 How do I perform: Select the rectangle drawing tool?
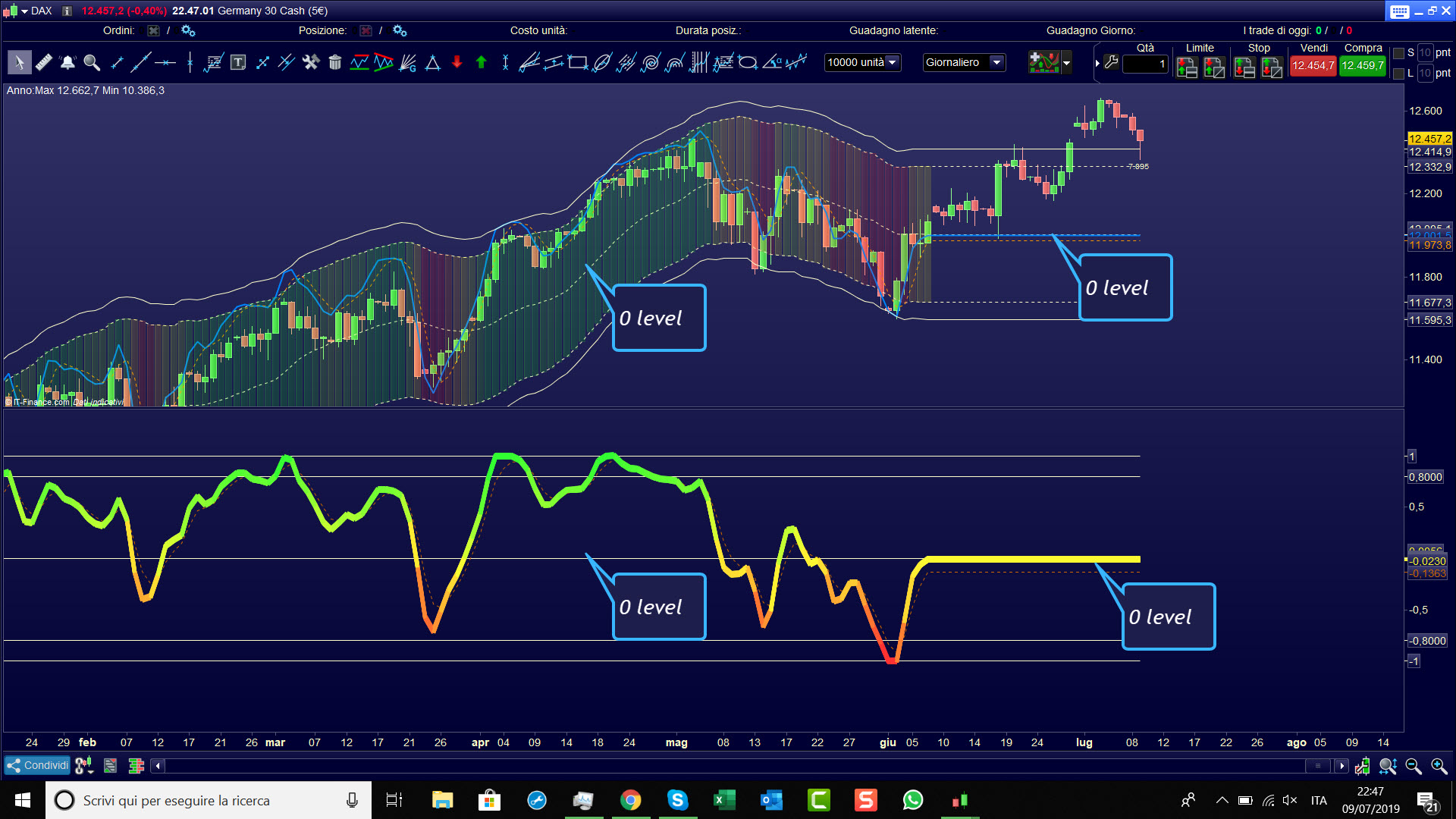578,62
